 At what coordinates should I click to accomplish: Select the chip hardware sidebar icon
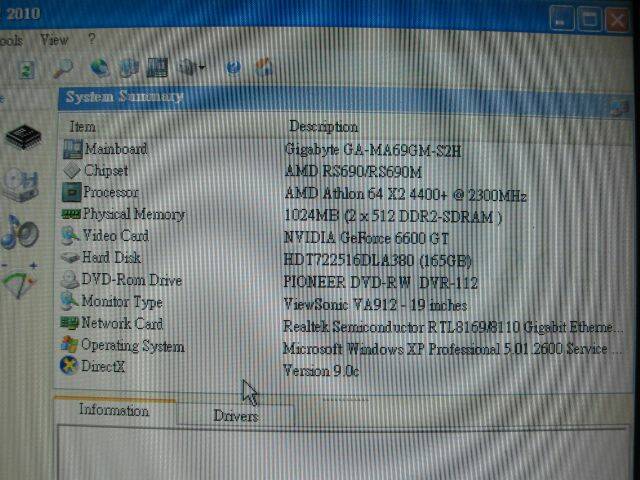pyautogui.click(x=23, y=137)
